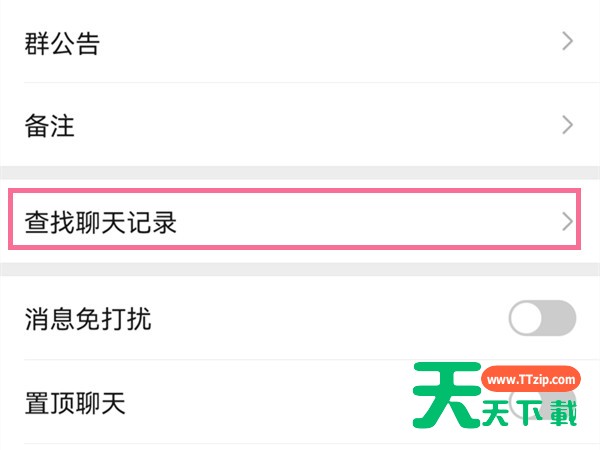Tap the 消息免打扰 label text
This screenshot has height=450, width=600.
[88, 318]
